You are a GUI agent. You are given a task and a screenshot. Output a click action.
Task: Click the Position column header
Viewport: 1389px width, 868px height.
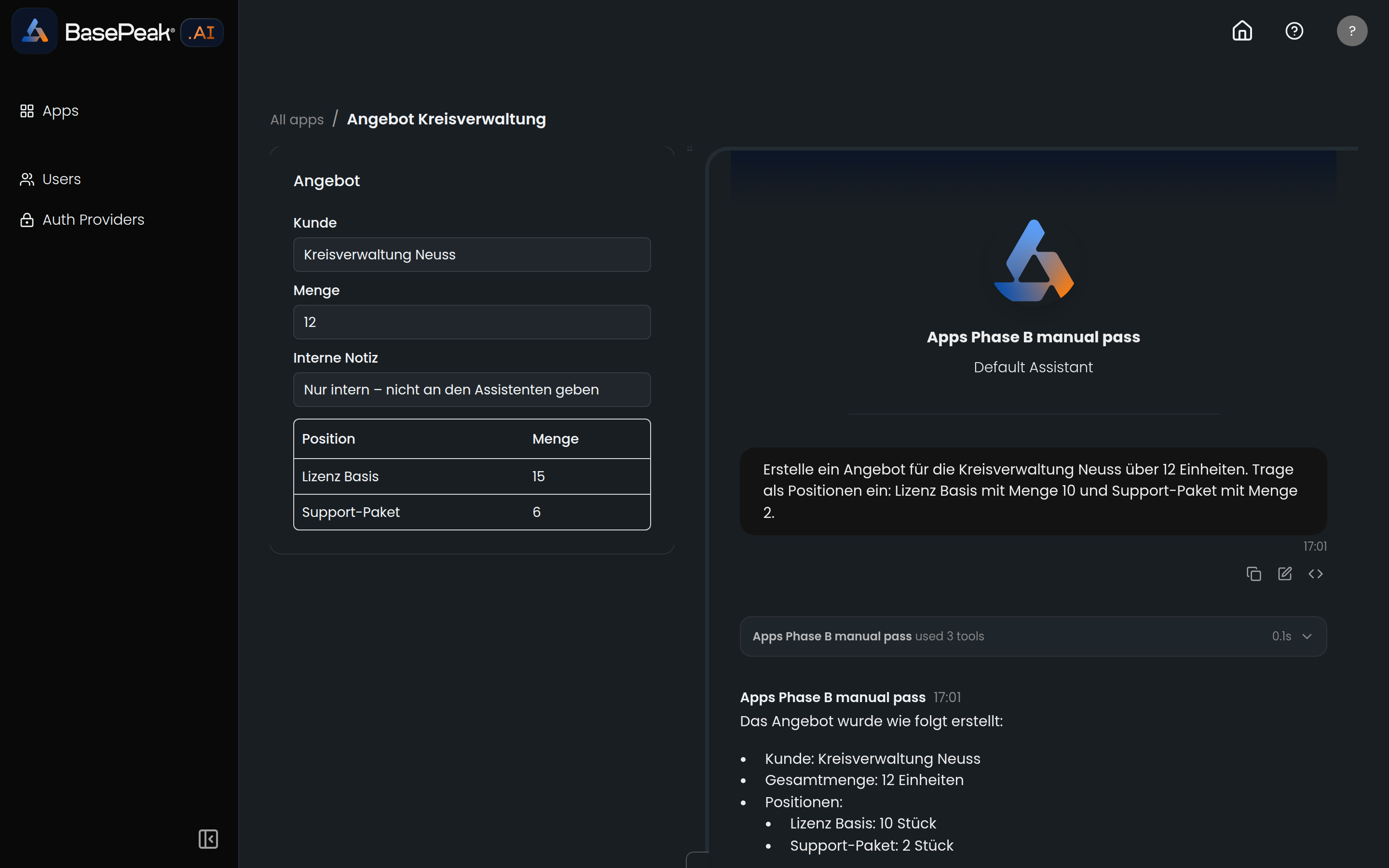(328, 439)
